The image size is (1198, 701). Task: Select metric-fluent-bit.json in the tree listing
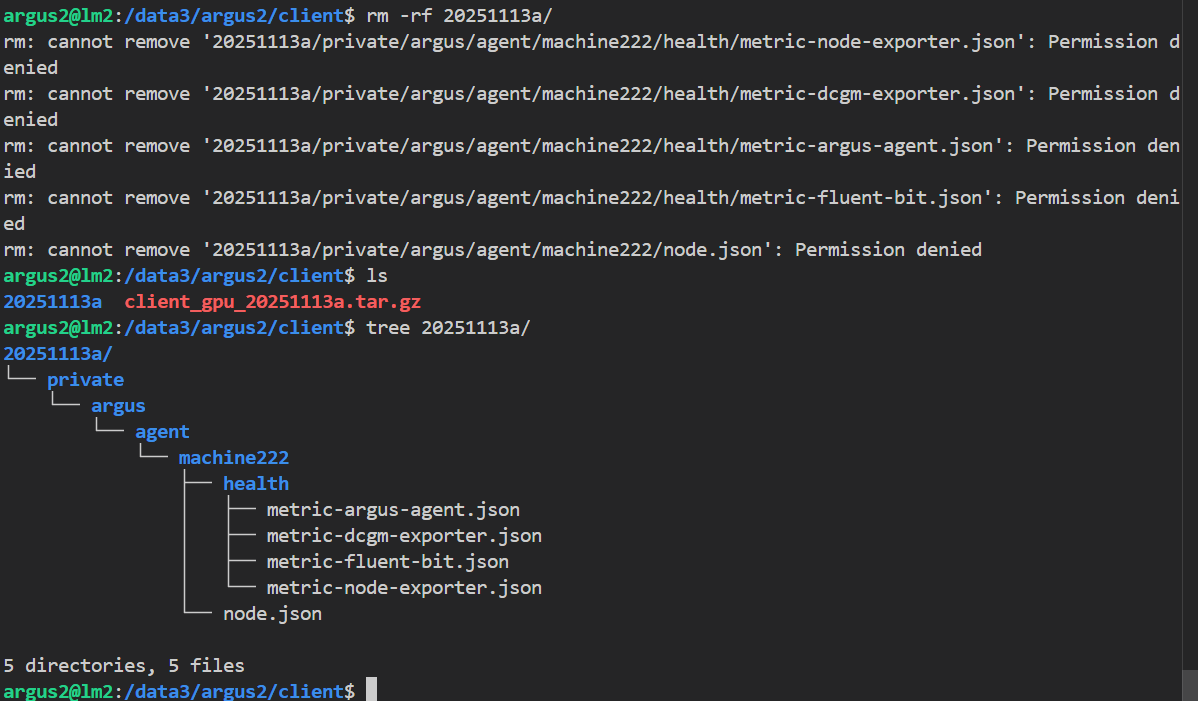click(387, 562)
